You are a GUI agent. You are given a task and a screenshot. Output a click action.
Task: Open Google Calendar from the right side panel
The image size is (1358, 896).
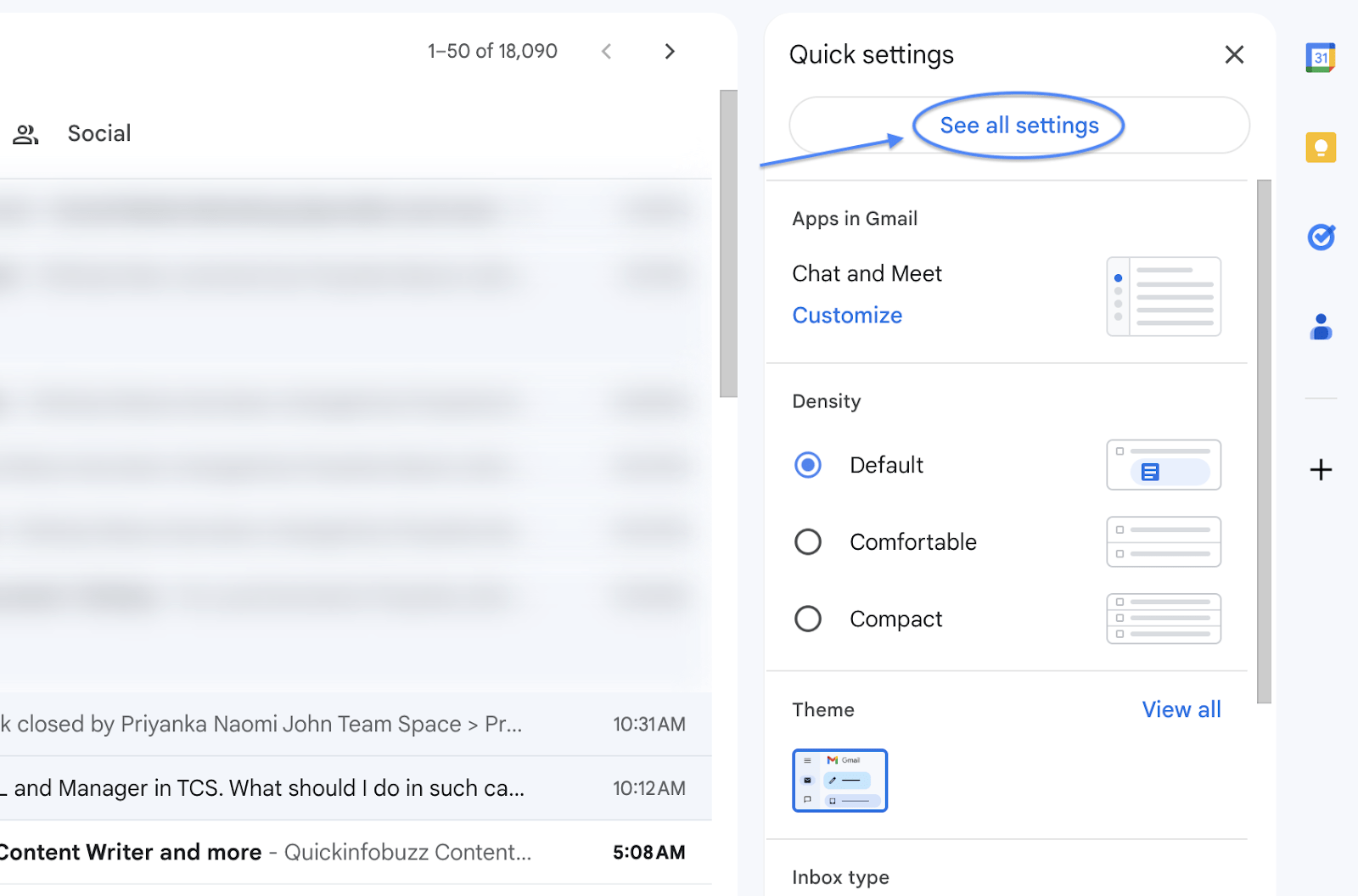pyautogui.click(x=1320, y=58)
